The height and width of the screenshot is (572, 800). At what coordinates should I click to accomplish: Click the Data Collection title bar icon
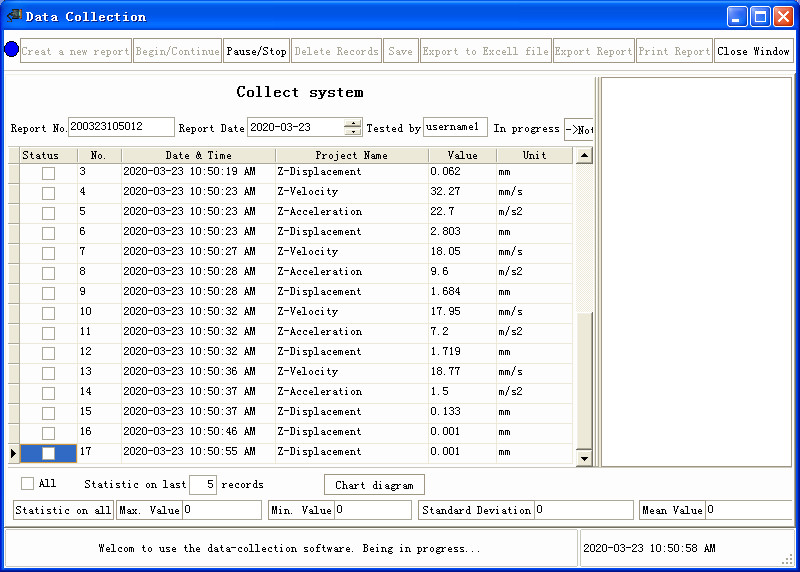pos(14,16)
